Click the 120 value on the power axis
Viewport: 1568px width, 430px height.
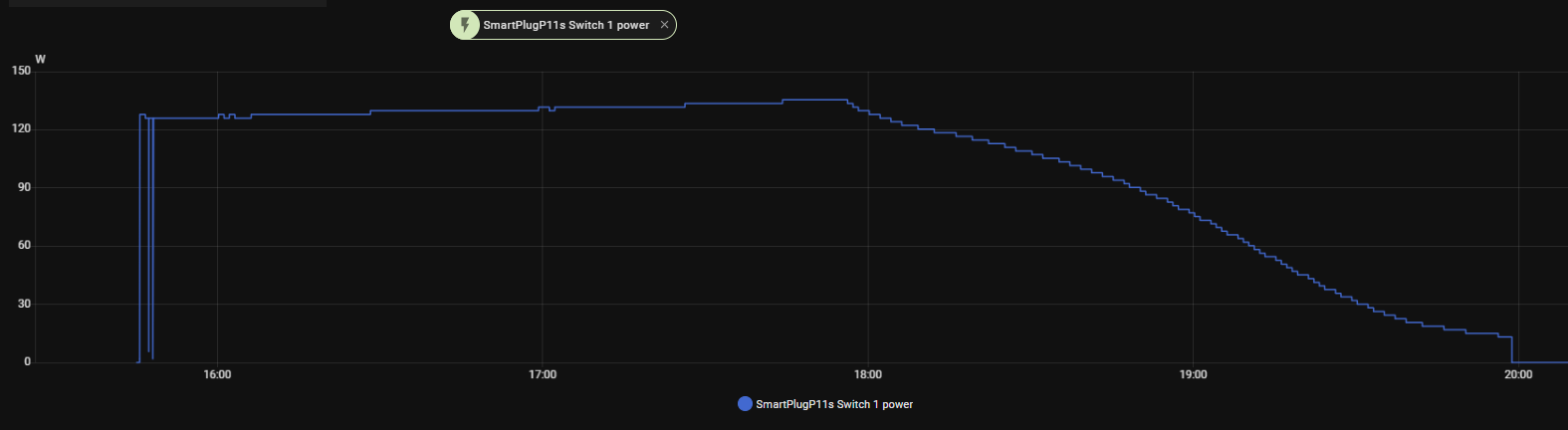coord(21,129)
